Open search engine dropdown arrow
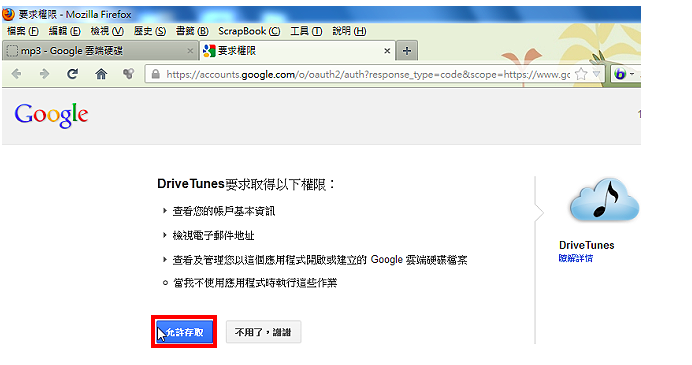Screen dimensions: 692x365 632,74
